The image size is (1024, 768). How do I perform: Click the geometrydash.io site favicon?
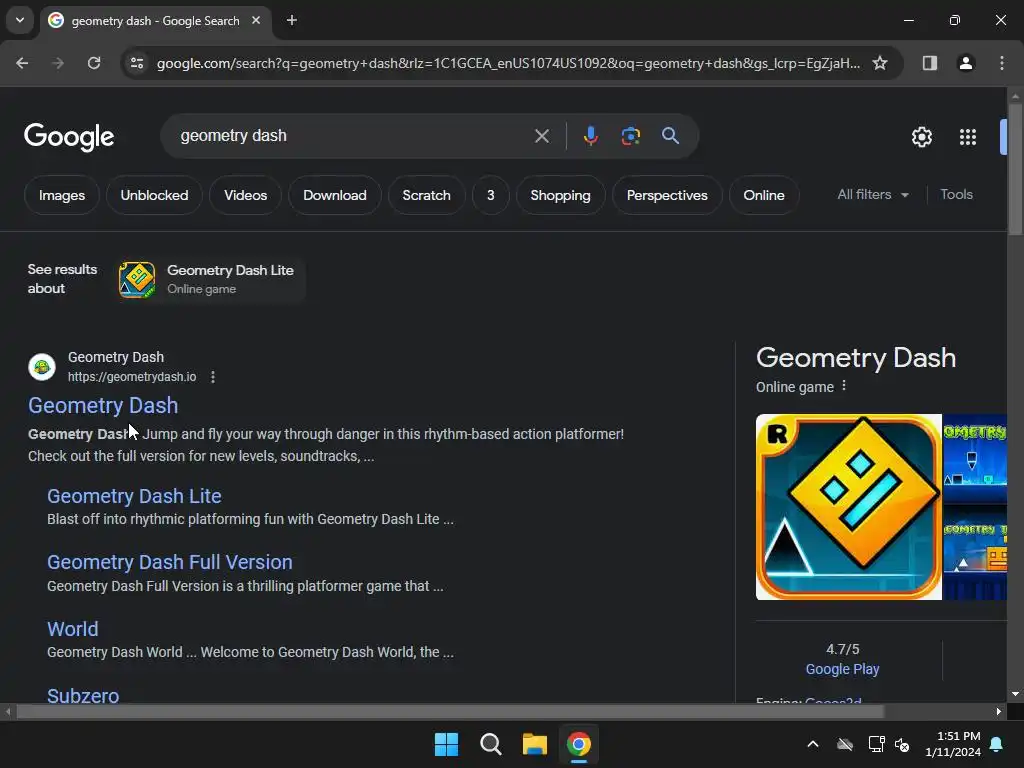[42, 367]
